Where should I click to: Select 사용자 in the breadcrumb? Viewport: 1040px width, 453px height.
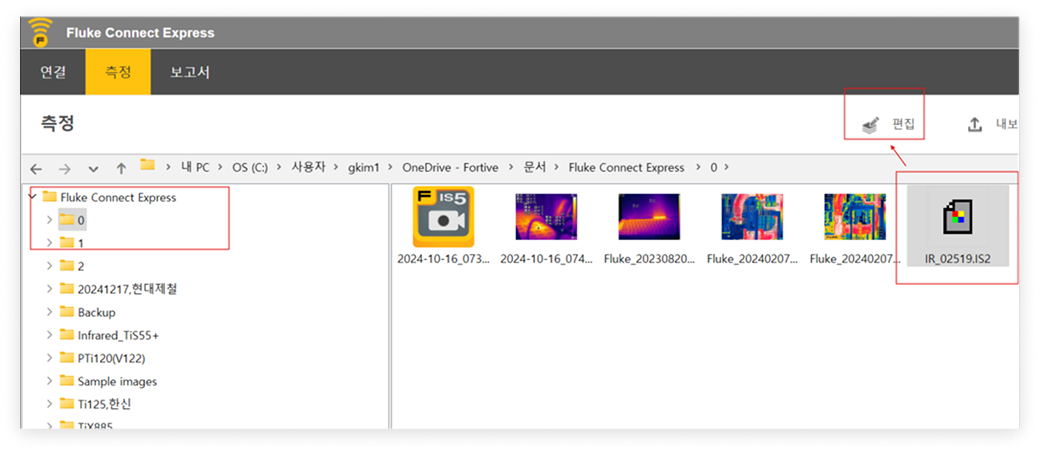click(309, 168)
